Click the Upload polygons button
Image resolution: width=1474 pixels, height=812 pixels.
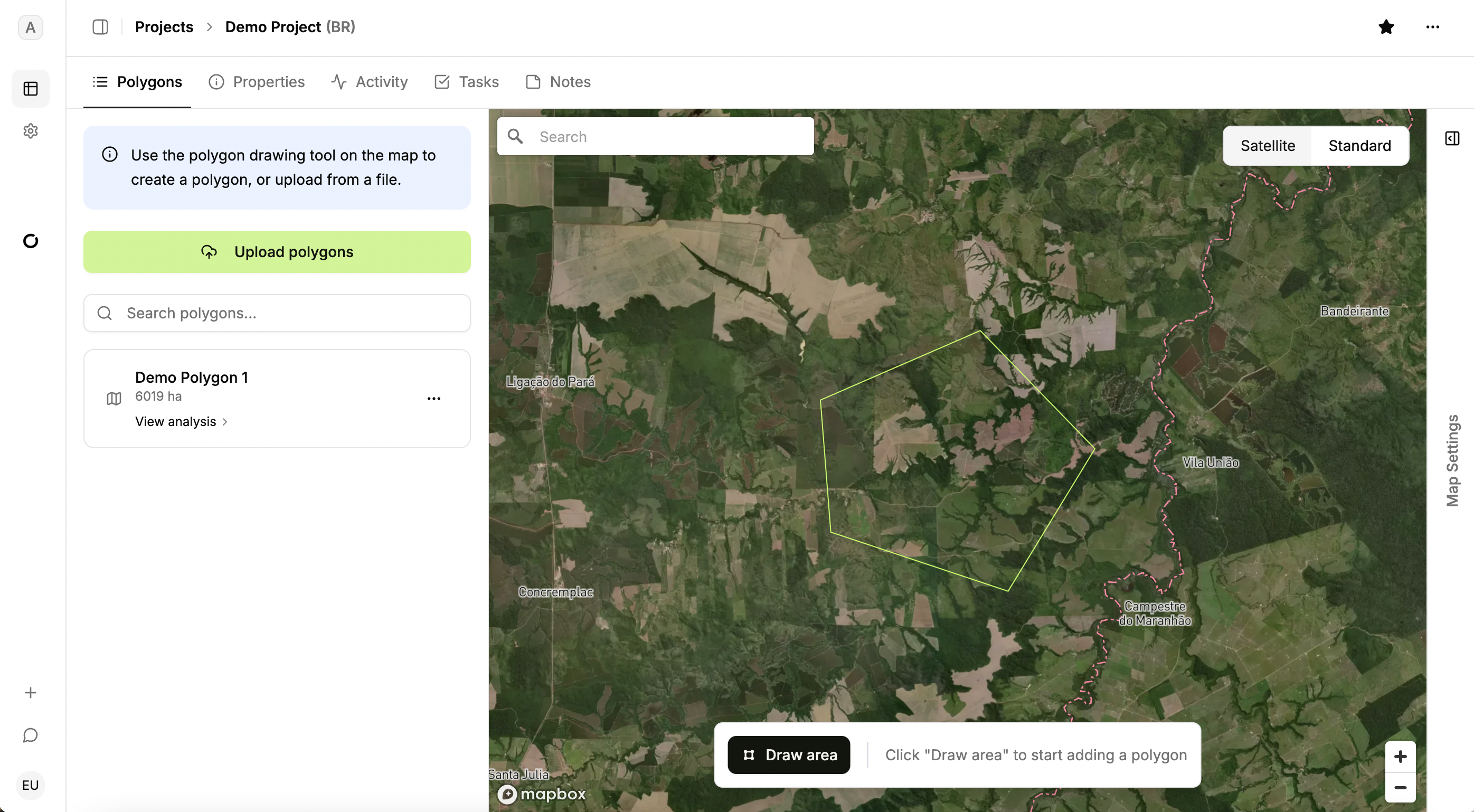tap(277, 252)
